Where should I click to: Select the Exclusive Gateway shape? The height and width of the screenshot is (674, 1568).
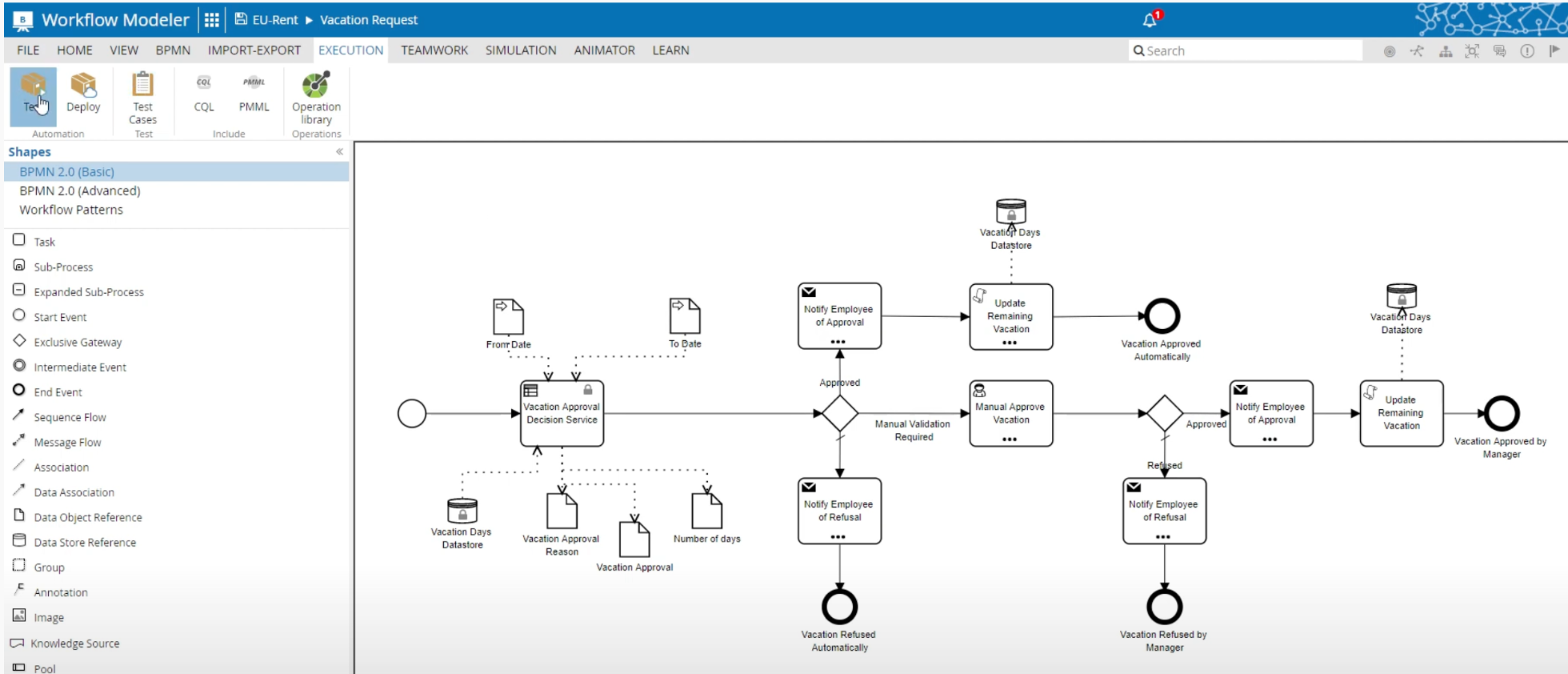click(78, 342)
